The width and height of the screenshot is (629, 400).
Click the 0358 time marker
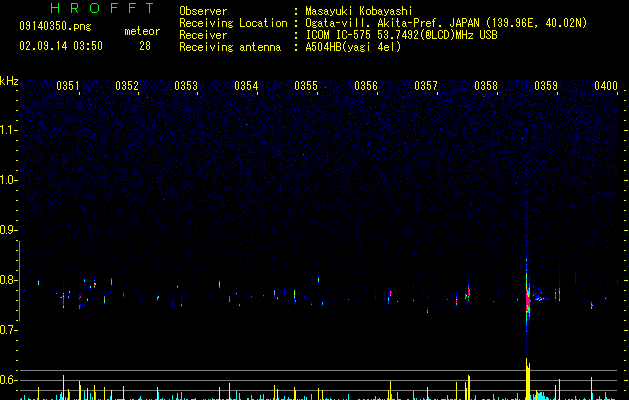pos(486,86)
